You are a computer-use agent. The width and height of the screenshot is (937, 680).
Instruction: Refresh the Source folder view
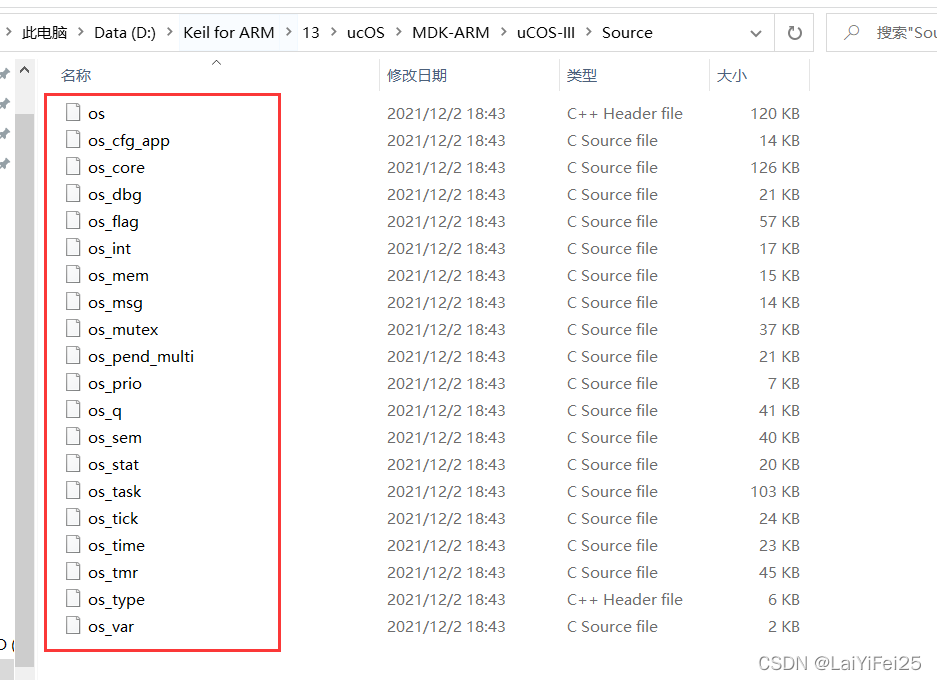tap(794, 33)
